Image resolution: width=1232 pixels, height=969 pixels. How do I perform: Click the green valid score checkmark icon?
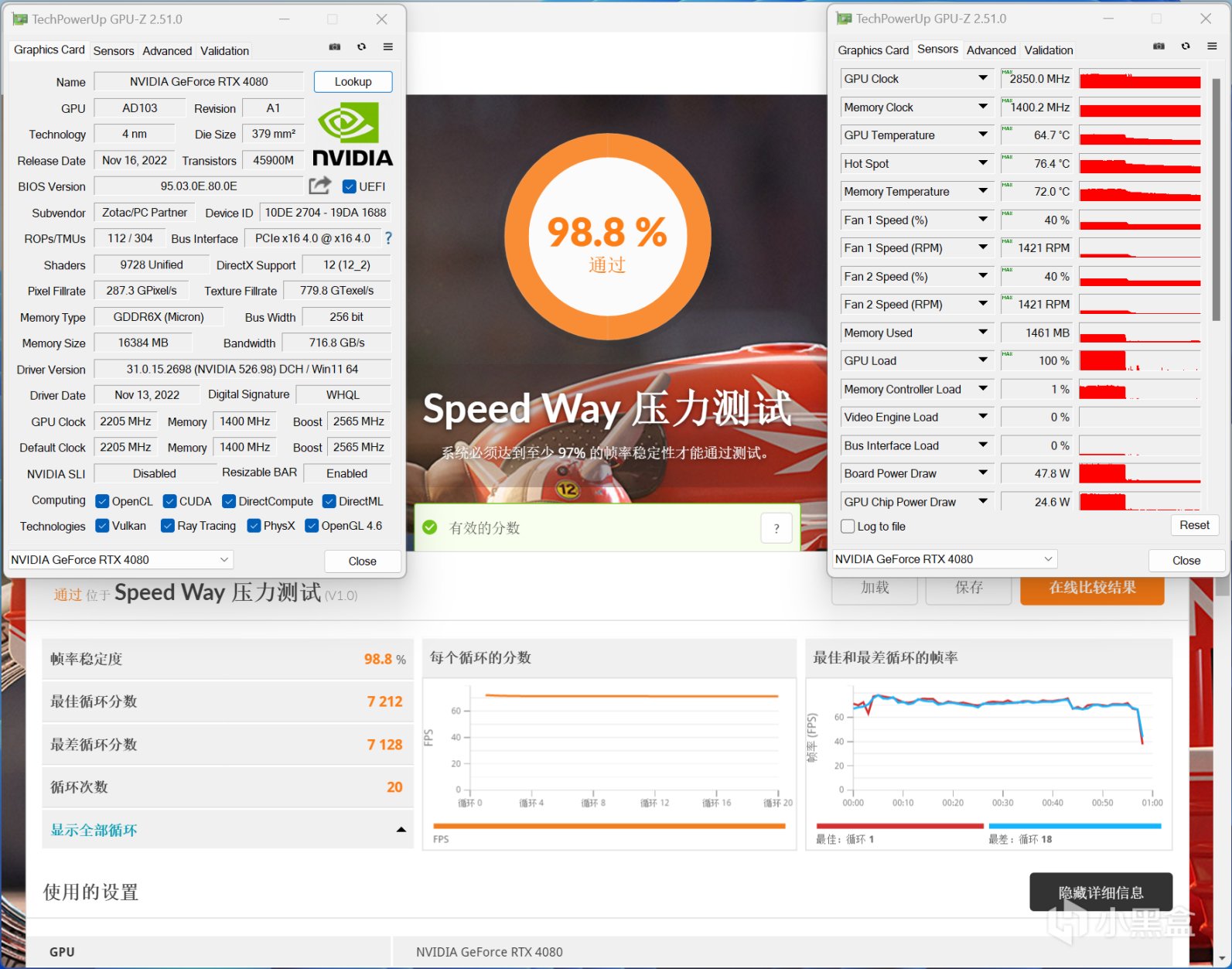point(430,527)
